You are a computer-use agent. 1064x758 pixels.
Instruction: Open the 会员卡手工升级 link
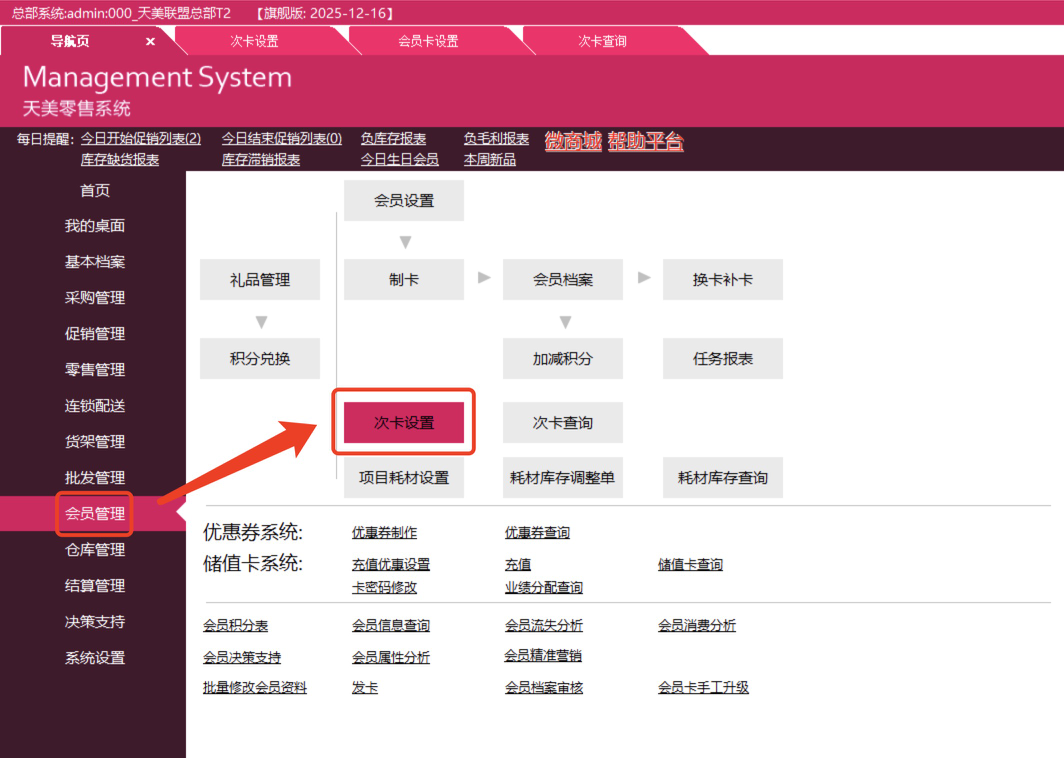703,688
